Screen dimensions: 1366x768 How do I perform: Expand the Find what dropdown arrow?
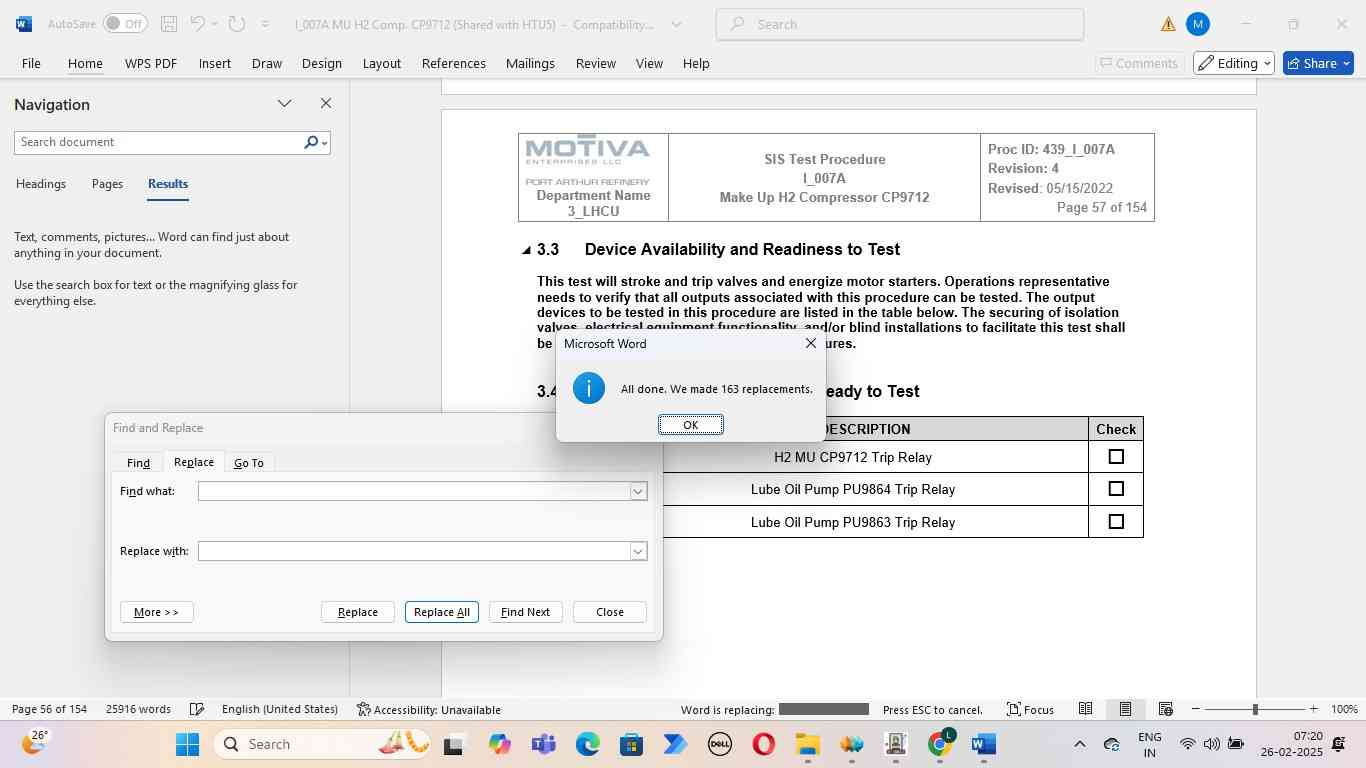point(638,491)
